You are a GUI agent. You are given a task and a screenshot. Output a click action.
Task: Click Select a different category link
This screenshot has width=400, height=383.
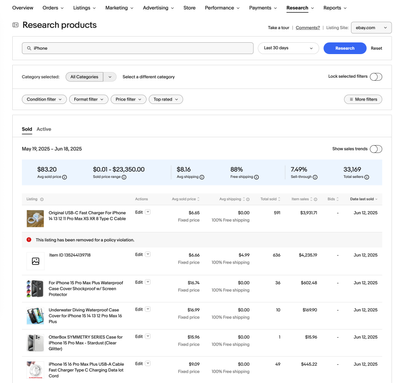149,77
